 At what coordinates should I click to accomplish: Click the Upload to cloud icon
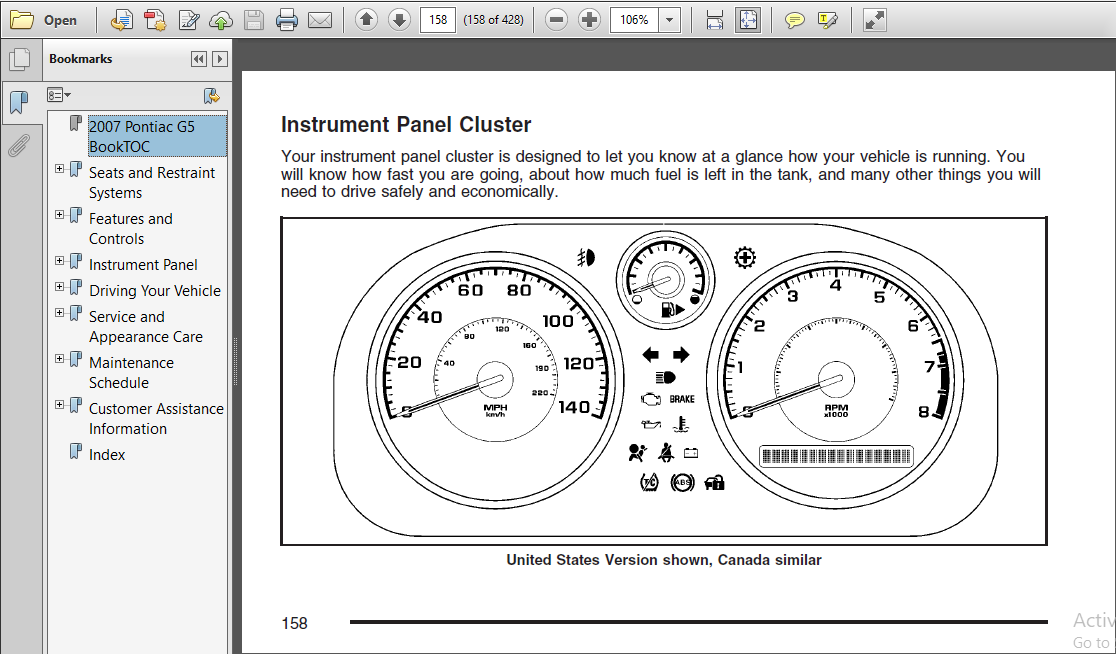[x=221, y=20]
